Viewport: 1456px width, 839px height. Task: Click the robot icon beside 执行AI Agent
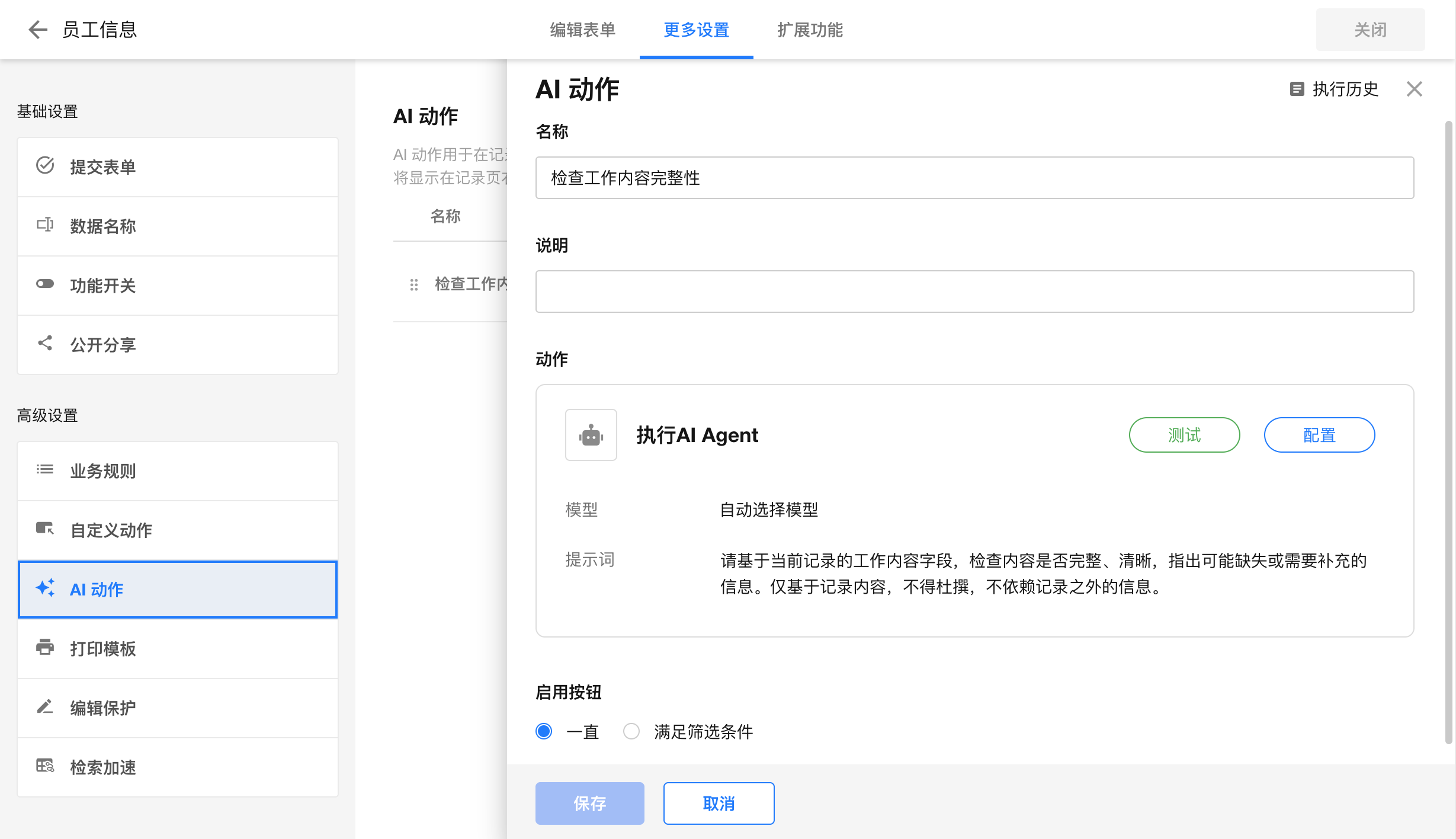click(591, 435)
